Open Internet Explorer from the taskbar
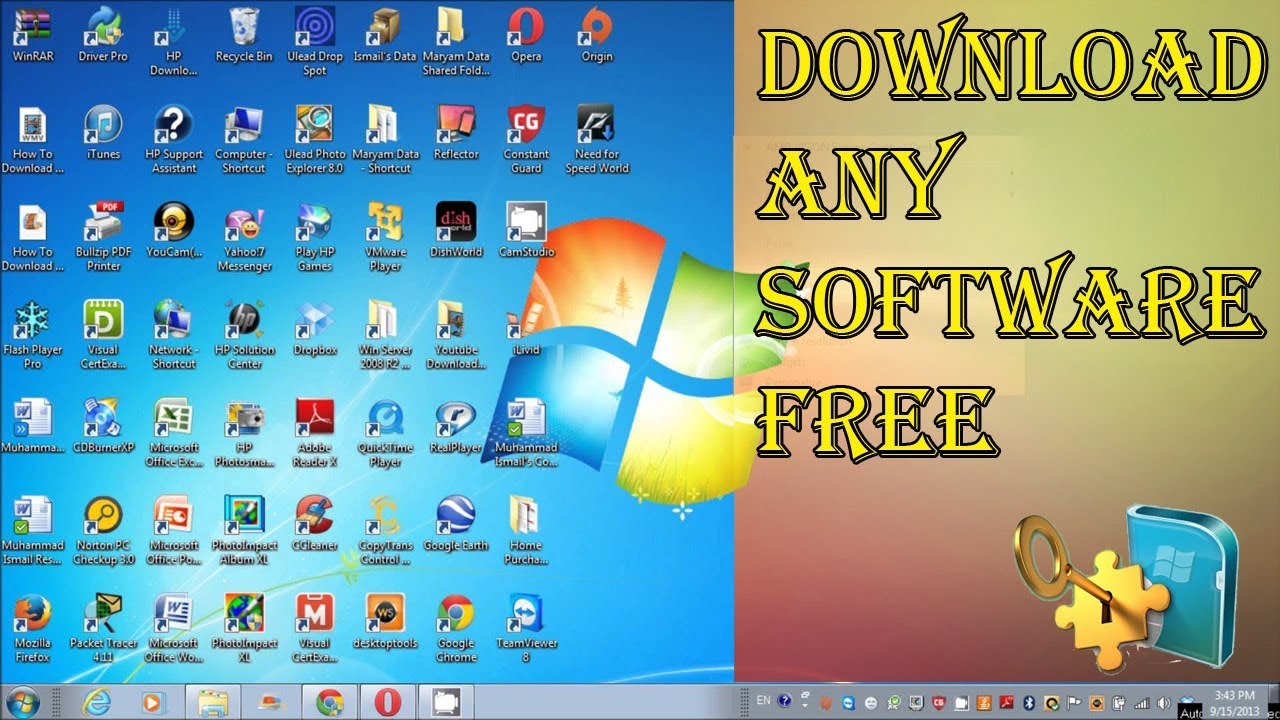The height and width of the screenshot is (720, 1280). 97,702
